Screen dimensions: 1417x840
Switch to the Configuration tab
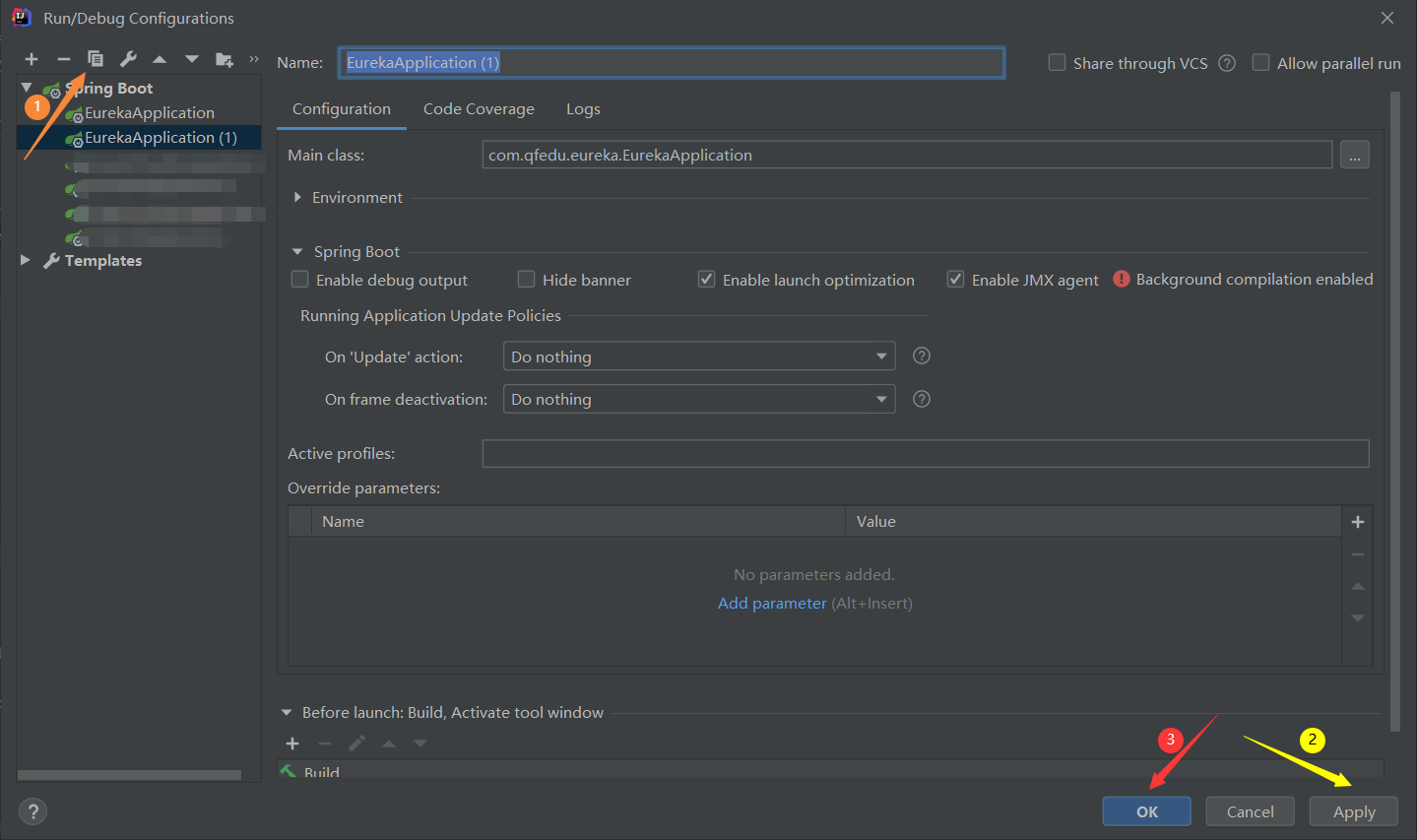[x=342, y=109]
